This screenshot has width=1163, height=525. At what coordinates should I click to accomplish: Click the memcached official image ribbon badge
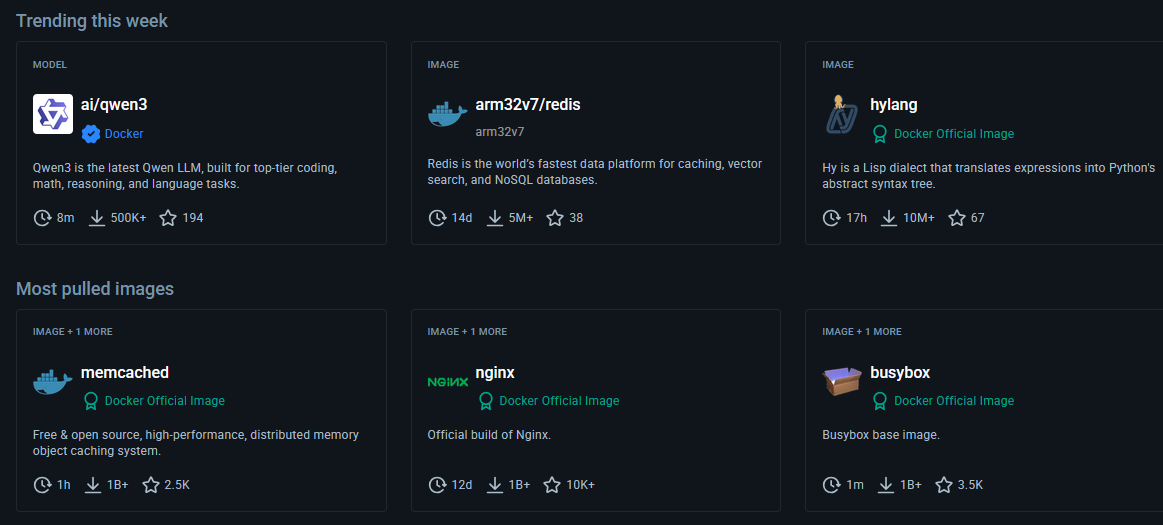(x=90, y=400)
